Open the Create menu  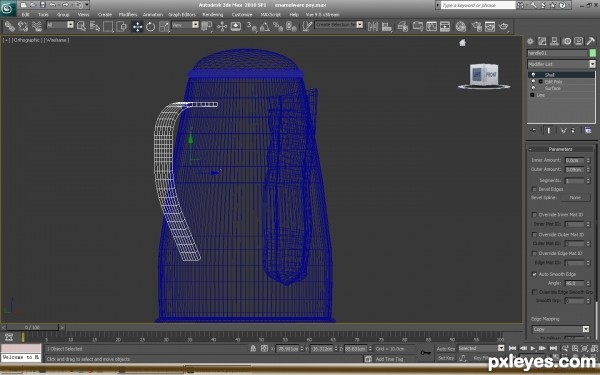pos(104,15)
